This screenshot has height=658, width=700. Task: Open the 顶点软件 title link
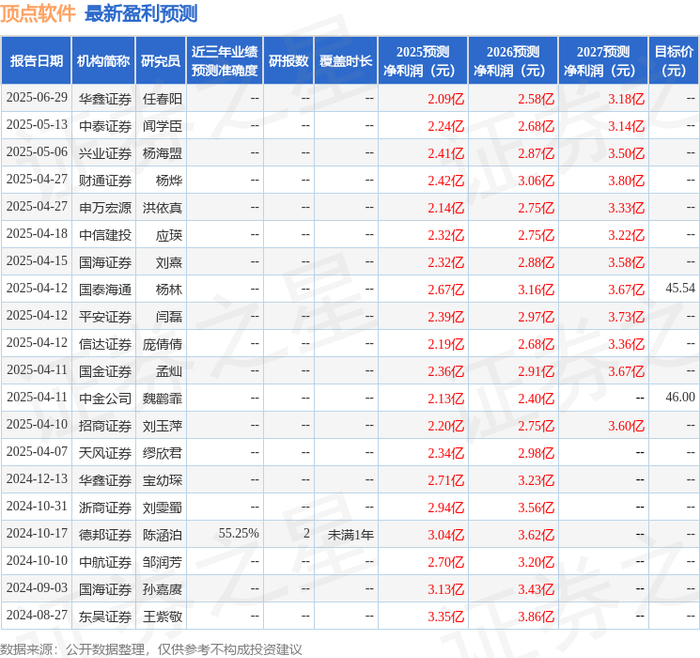click(38, 13)
